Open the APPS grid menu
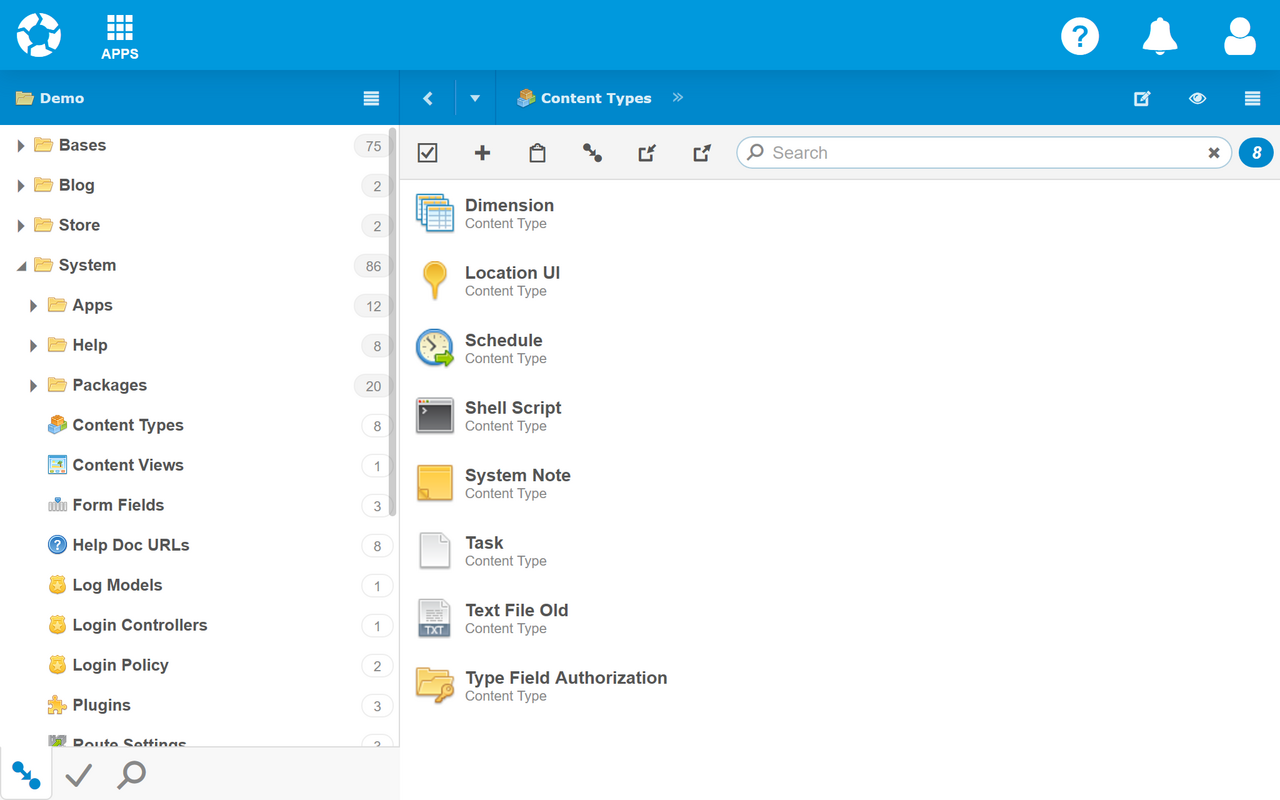1280x800 pixels. coord(120,36)
